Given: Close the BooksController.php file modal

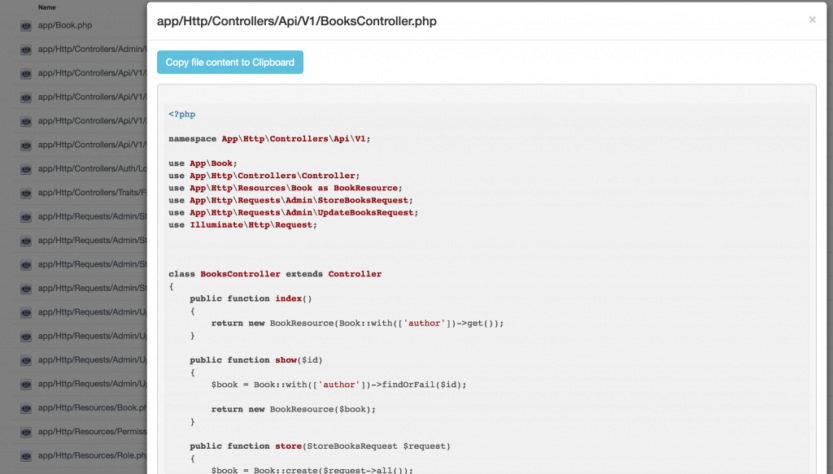Looking at the screenshot, I should 811,19.
